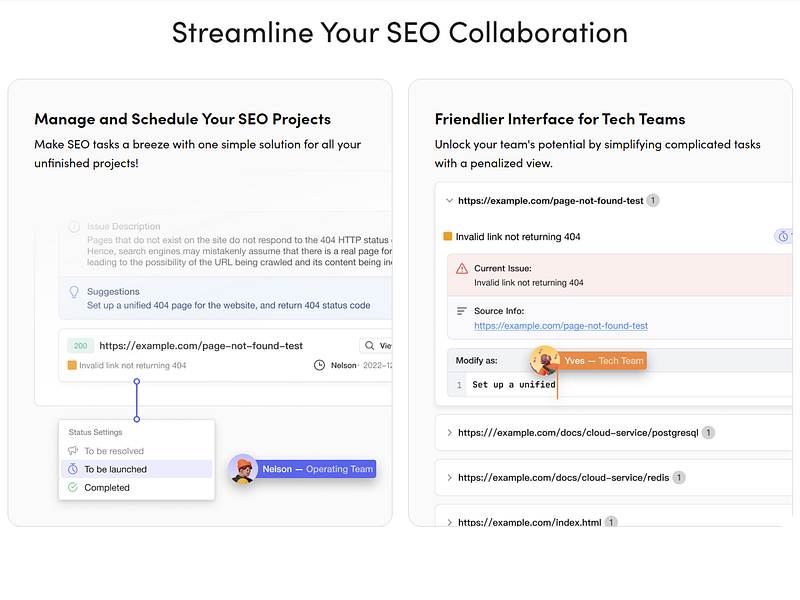The width and height of the screenshot is (800, 600).
Task: Select the Completed status option
Action: click(136, 487)
